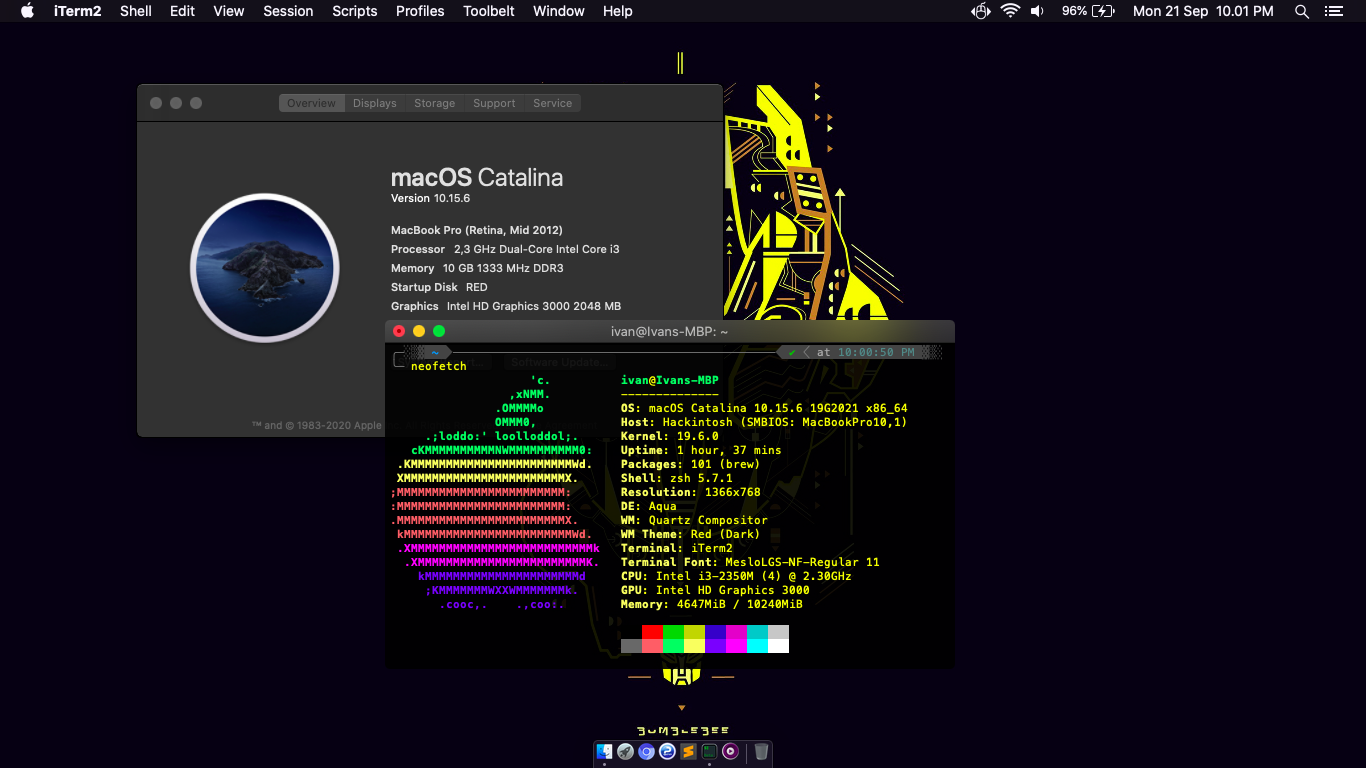Open the iTerm2 application menu
The image size is (1366, 768).
click(77, 11)
